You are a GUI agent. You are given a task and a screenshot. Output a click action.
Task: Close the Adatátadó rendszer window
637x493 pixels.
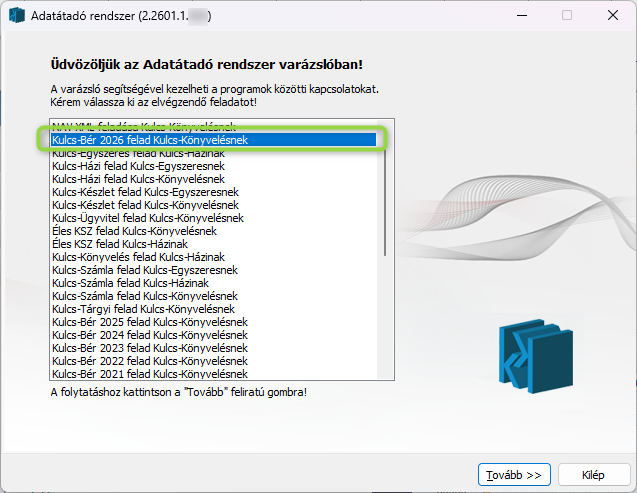point(613,15)
